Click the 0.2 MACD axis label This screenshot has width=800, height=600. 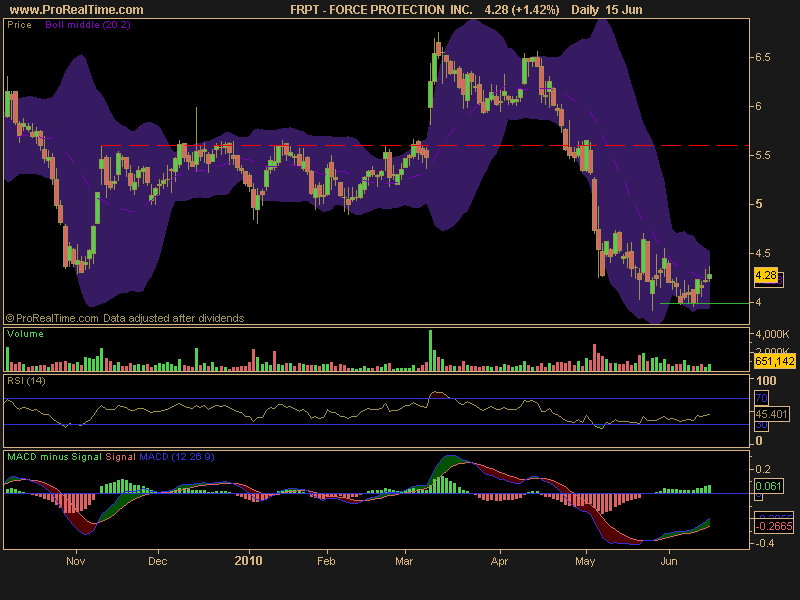763,469
